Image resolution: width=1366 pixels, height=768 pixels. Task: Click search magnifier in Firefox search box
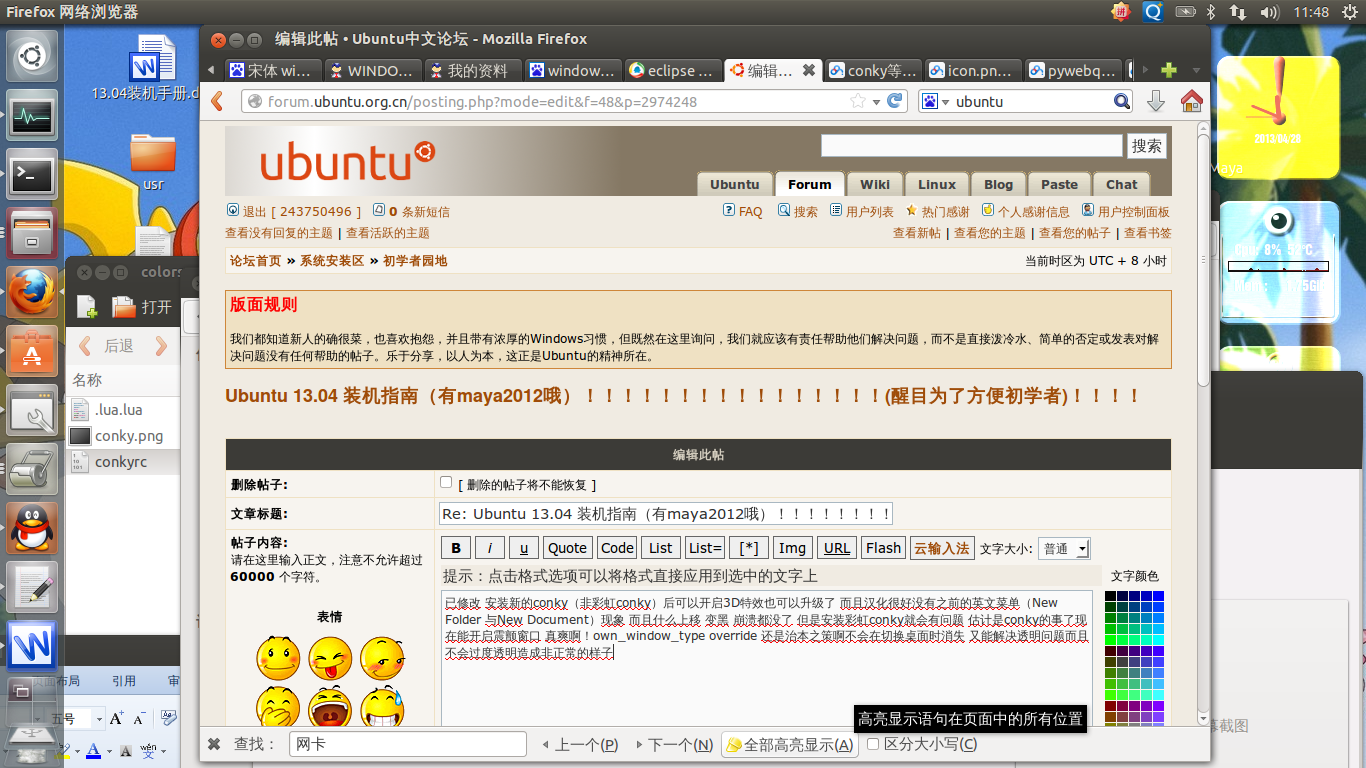coord(1122,101)
